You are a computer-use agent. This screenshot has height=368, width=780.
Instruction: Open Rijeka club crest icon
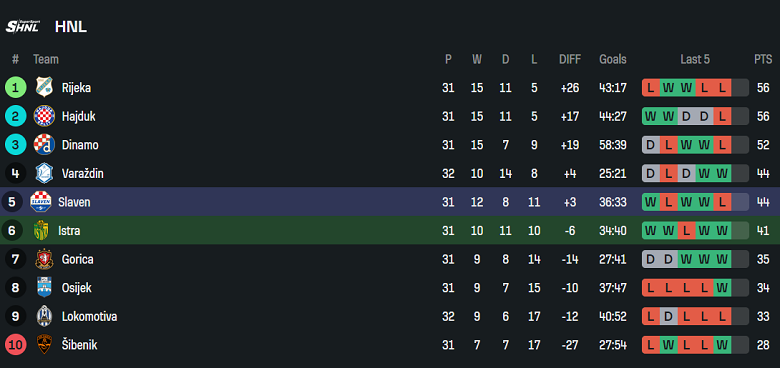44,88
